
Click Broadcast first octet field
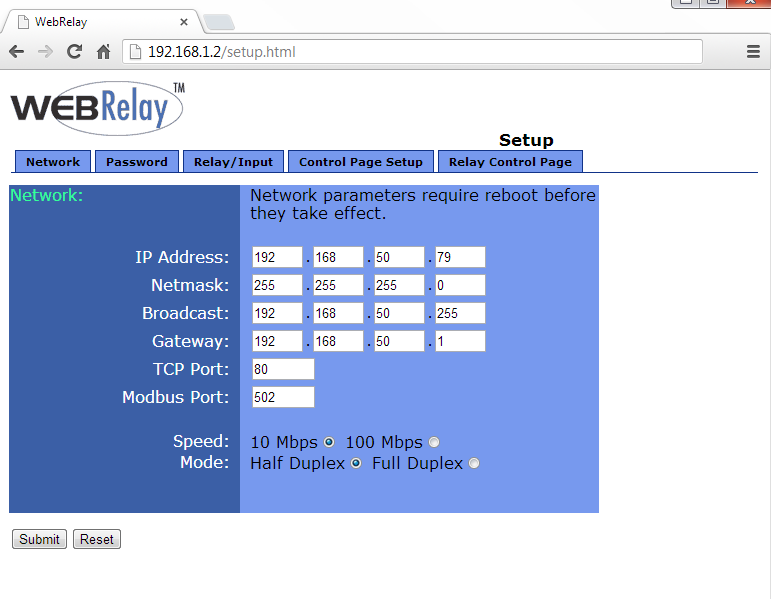(x=277, y=313)
